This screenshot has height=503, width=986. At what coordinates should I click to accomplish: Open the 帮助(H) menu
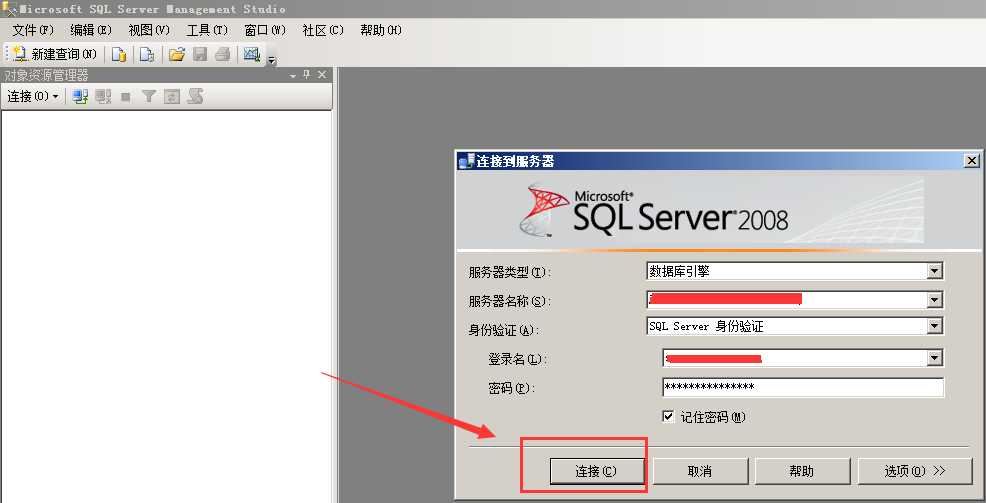tap(380, 30)
